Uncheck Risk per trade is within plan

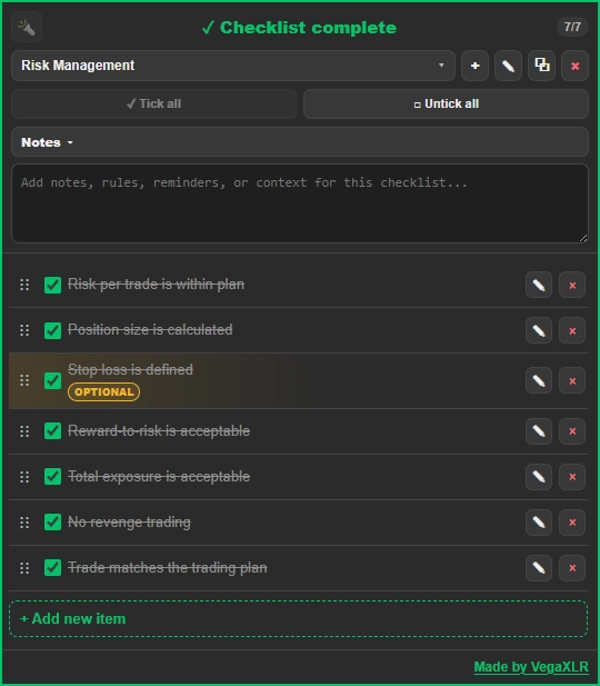pos(53,285)
